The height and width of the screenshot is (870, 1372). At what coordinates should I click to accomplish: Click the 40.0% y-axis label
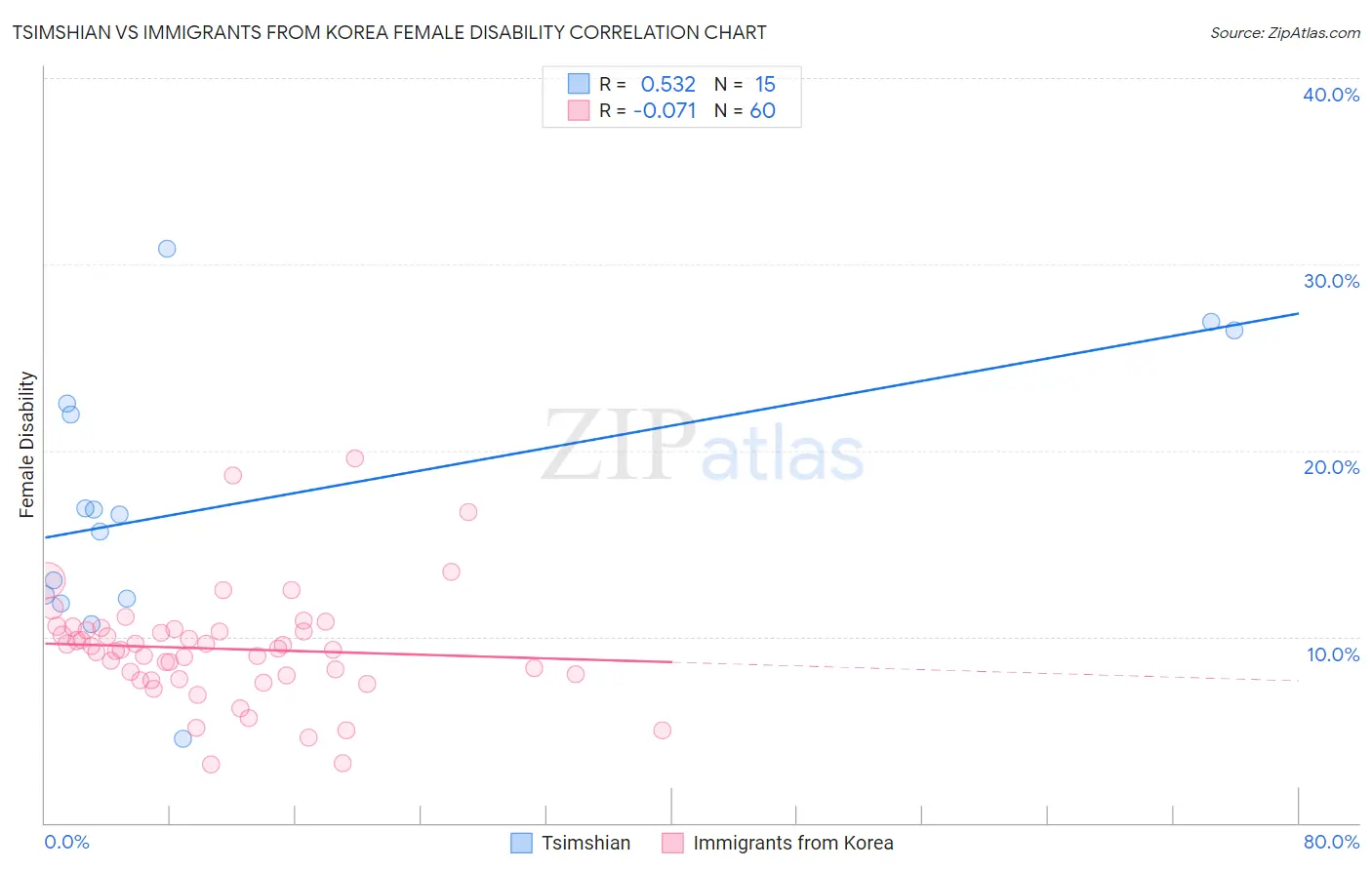coord(1331,95)
